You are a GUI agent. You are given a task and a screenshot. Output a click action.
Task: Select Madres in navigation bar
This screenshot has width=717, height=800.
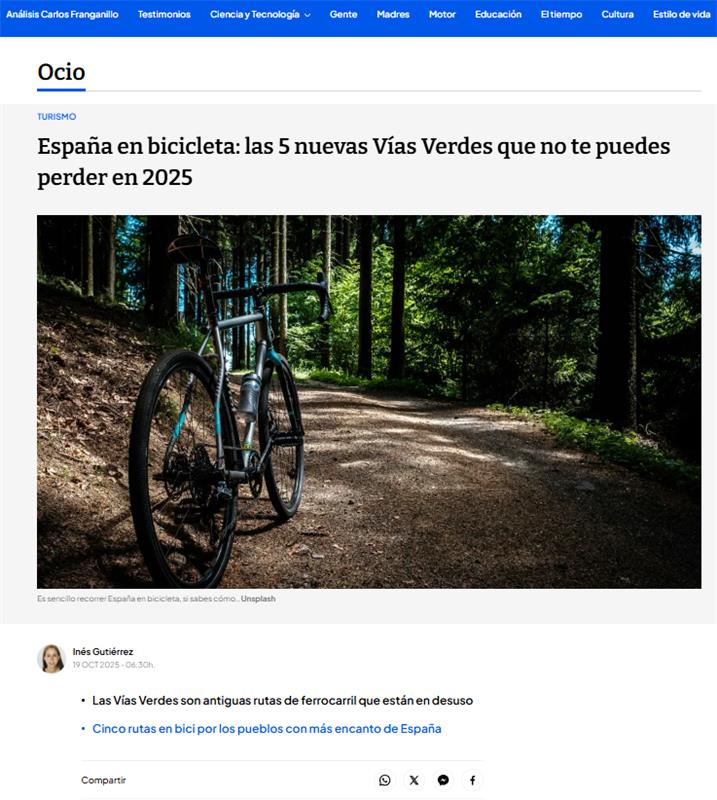coord(393,14)
